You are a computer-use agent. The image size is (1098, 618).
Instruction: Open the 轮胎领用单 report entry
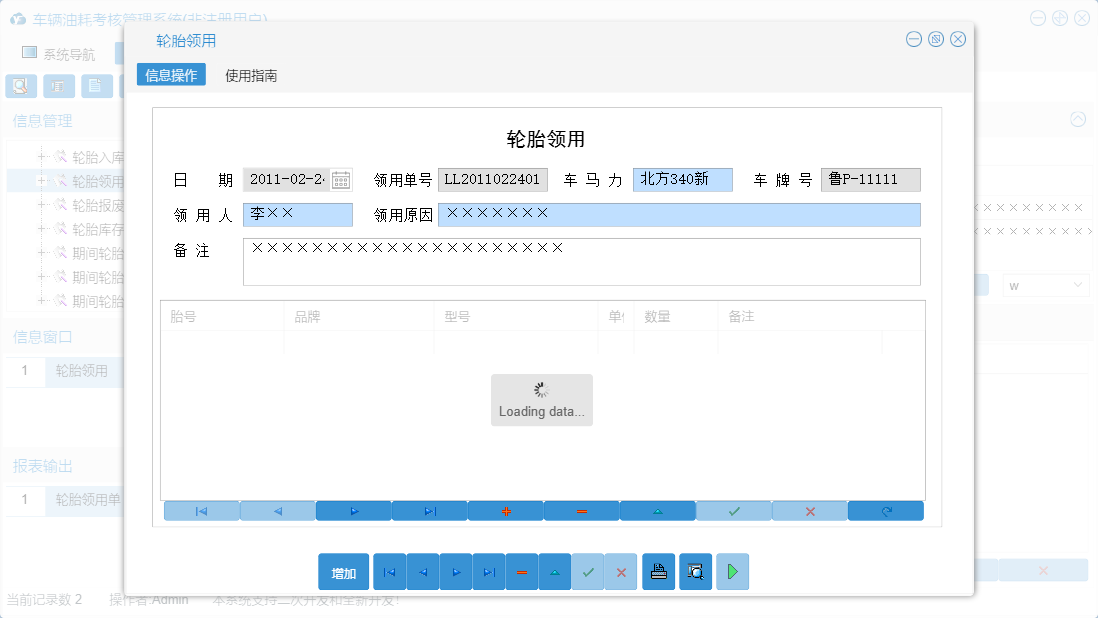84,499
